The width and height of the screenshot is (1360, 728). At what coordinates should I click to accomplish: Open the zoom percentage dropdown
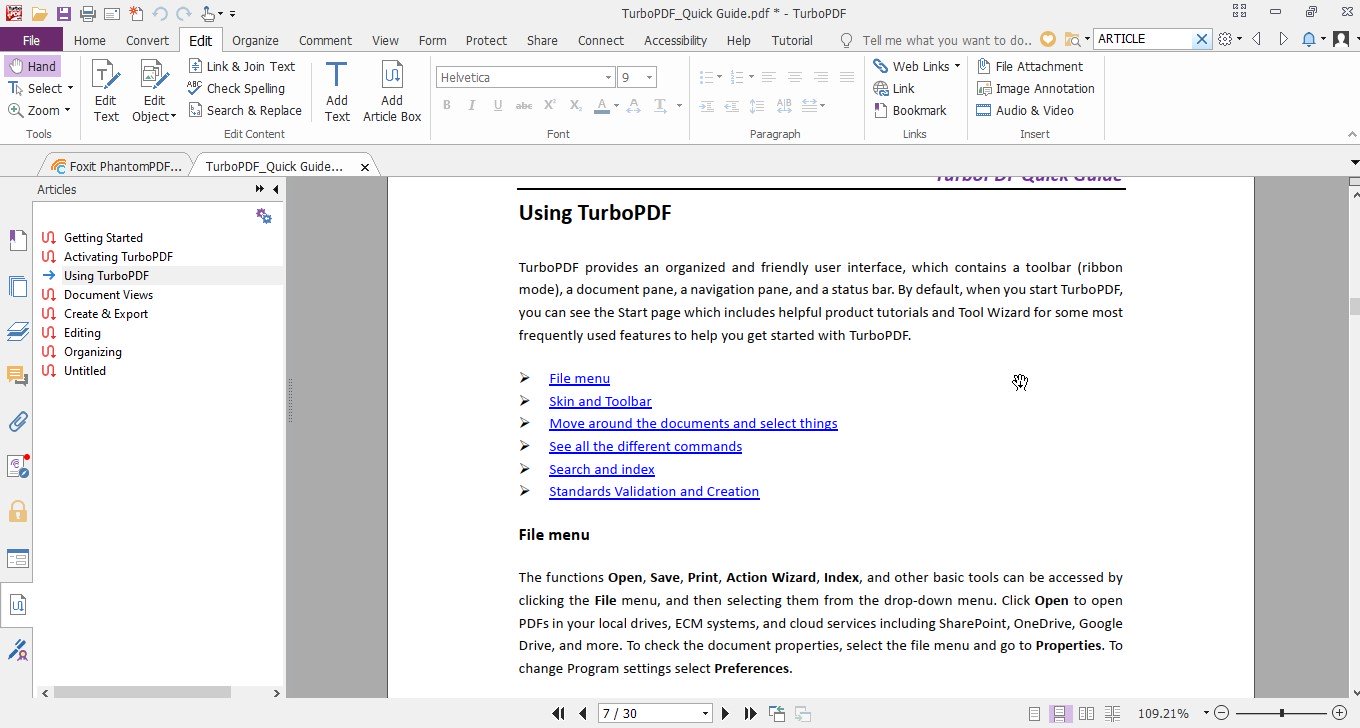point(1206,713)
